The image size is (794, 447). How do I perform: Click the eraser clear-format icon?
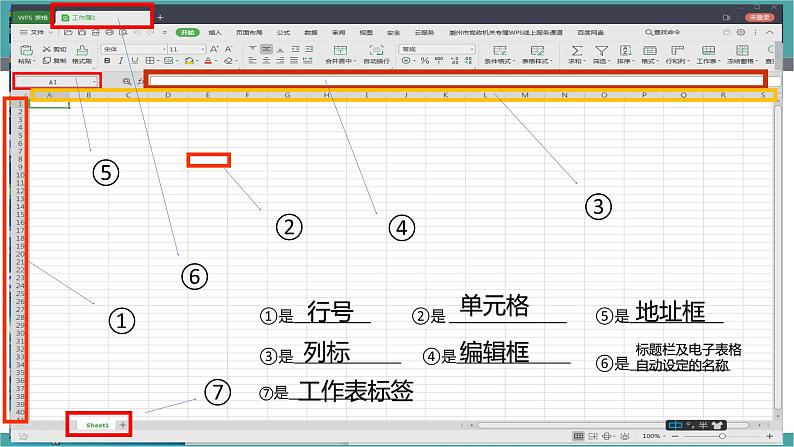pos(228,61)
